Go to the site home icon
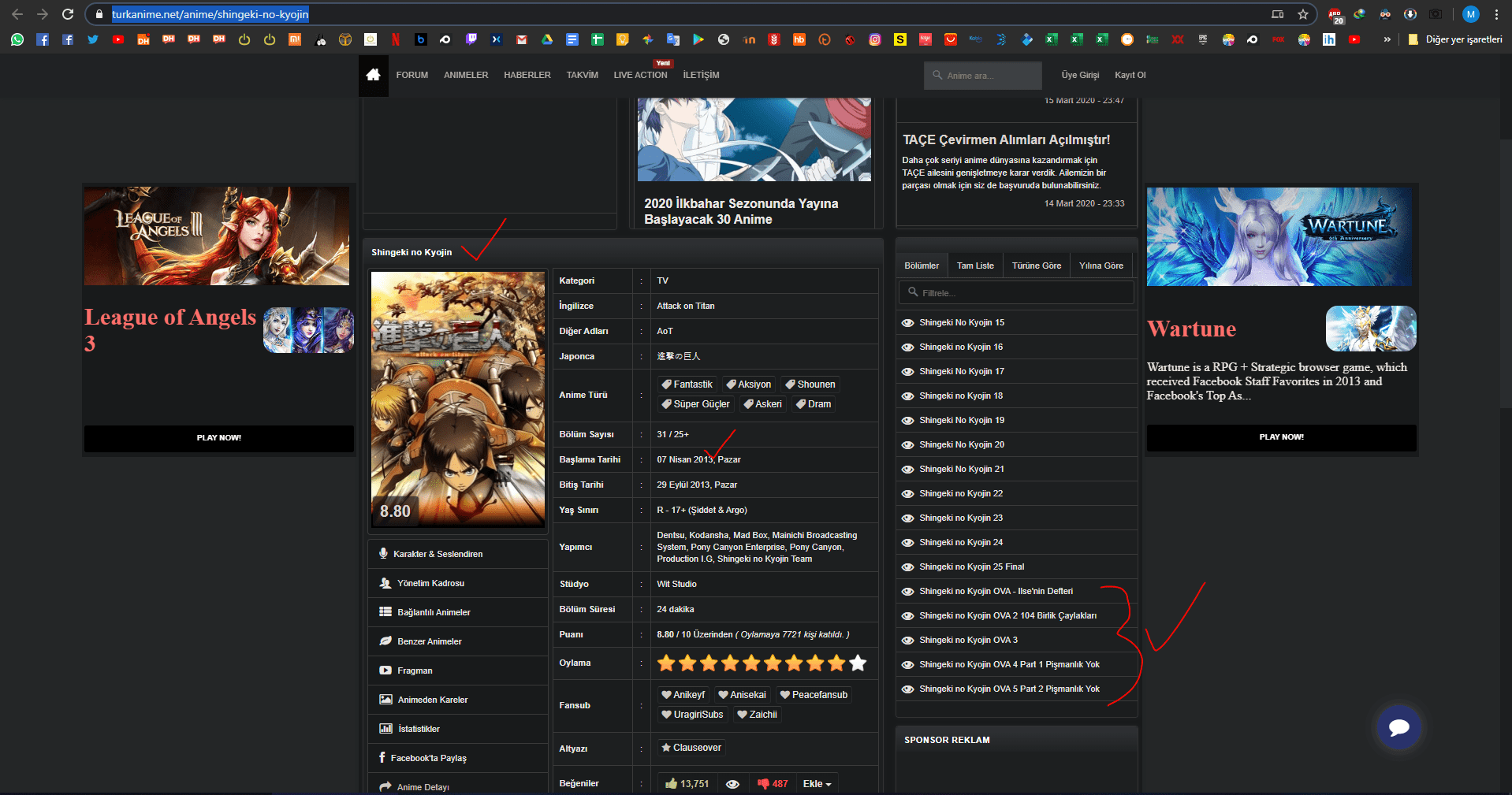Screen dimensions: 1512x795 (373, 75)
